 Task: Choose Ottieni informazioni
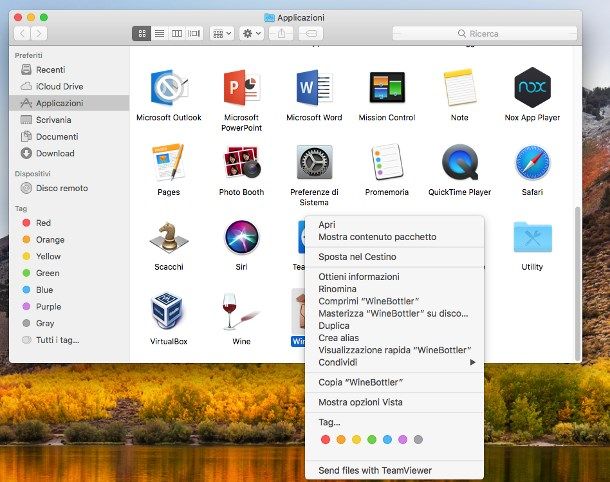coord(394,277)
